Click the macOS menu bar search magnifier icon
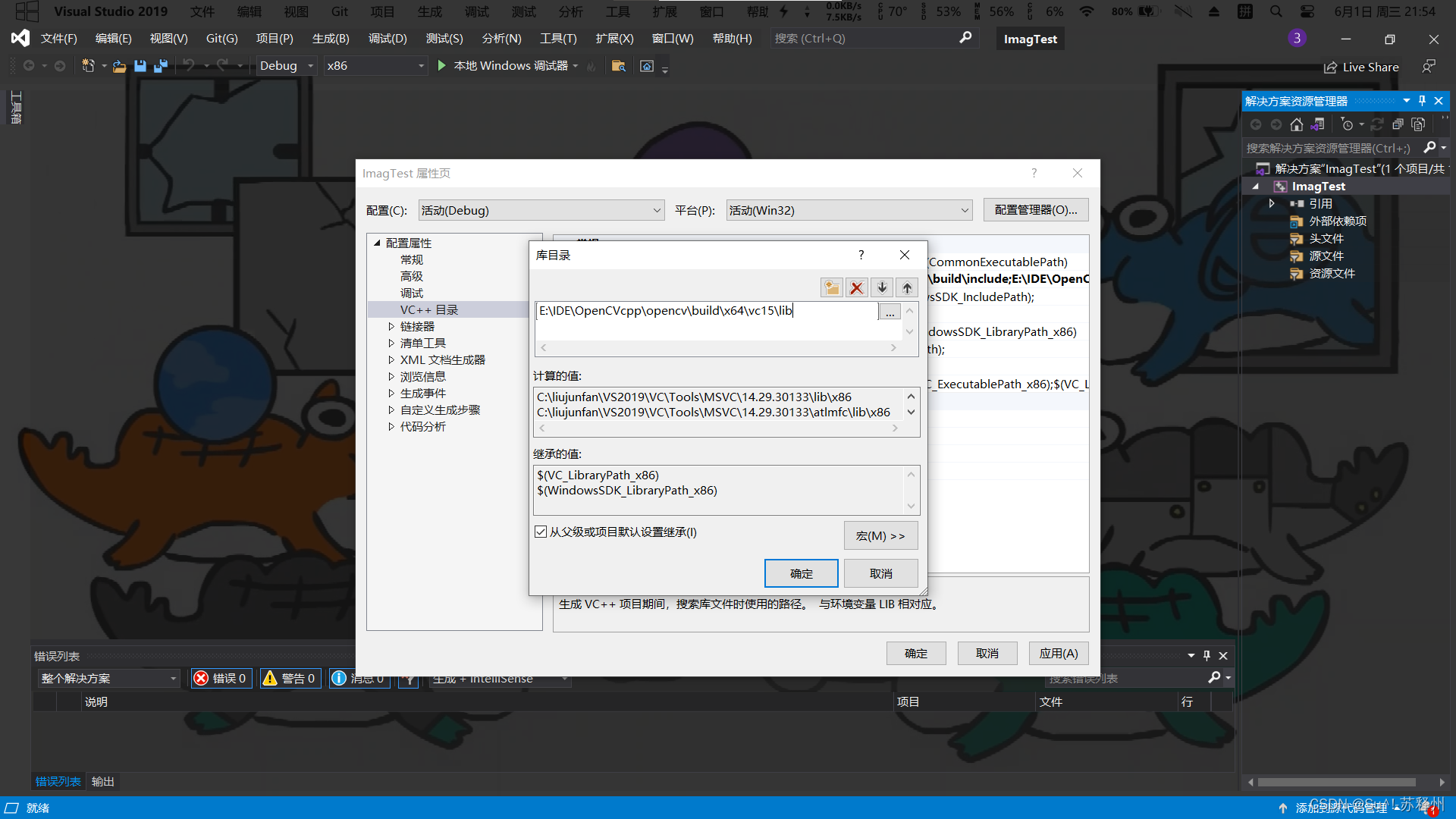The height and width of the screenshot is (819, 1456). (1276, 11)
